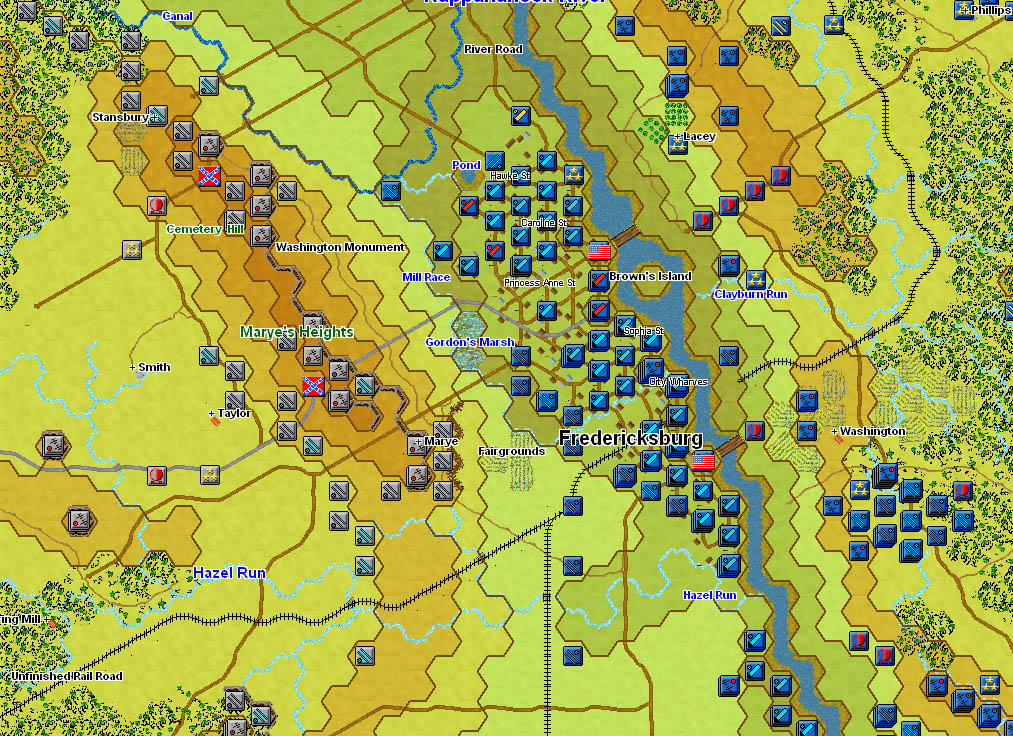Click the Pond label
Screen dimensions: 1013x736
tap(466, 165)
